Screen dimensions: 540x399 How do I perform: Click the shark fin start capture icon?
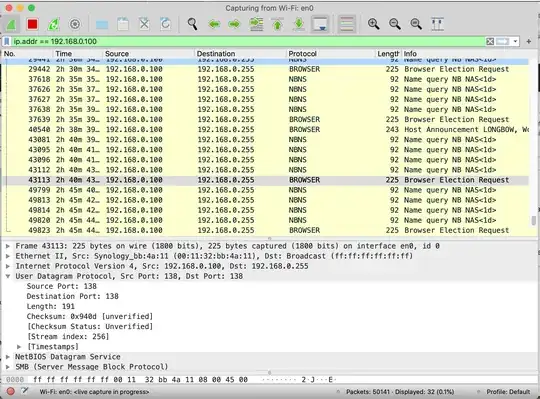pos(11,24)
